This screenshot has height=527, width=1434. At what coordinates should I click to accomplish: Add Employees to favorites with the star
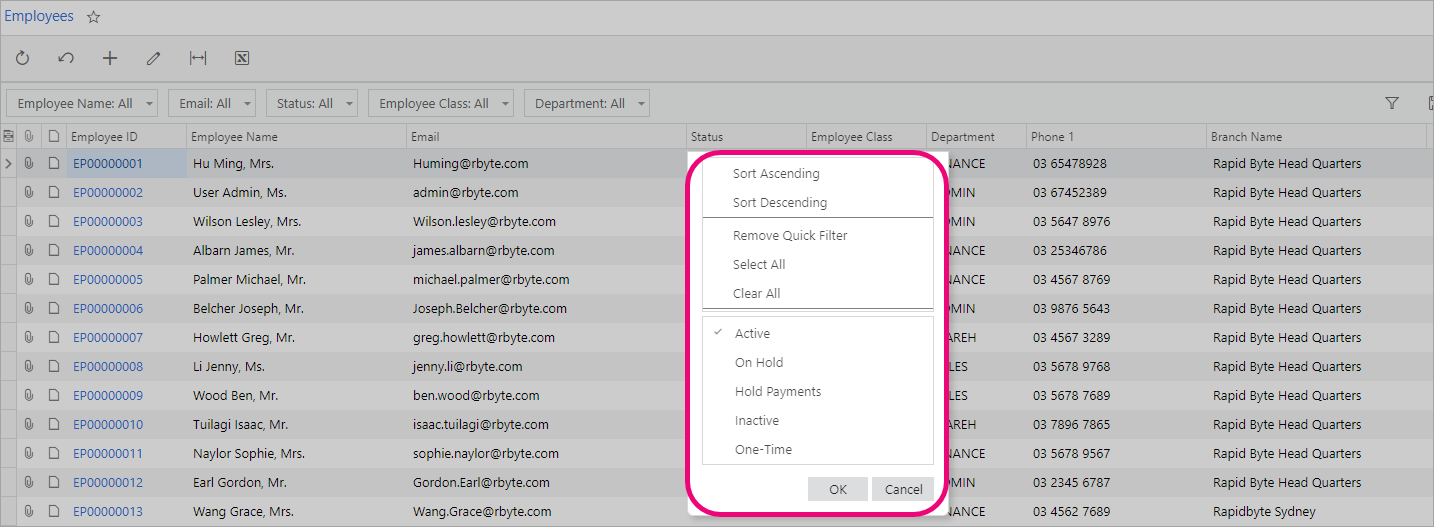pyautogui.click(x=93, y=17)
